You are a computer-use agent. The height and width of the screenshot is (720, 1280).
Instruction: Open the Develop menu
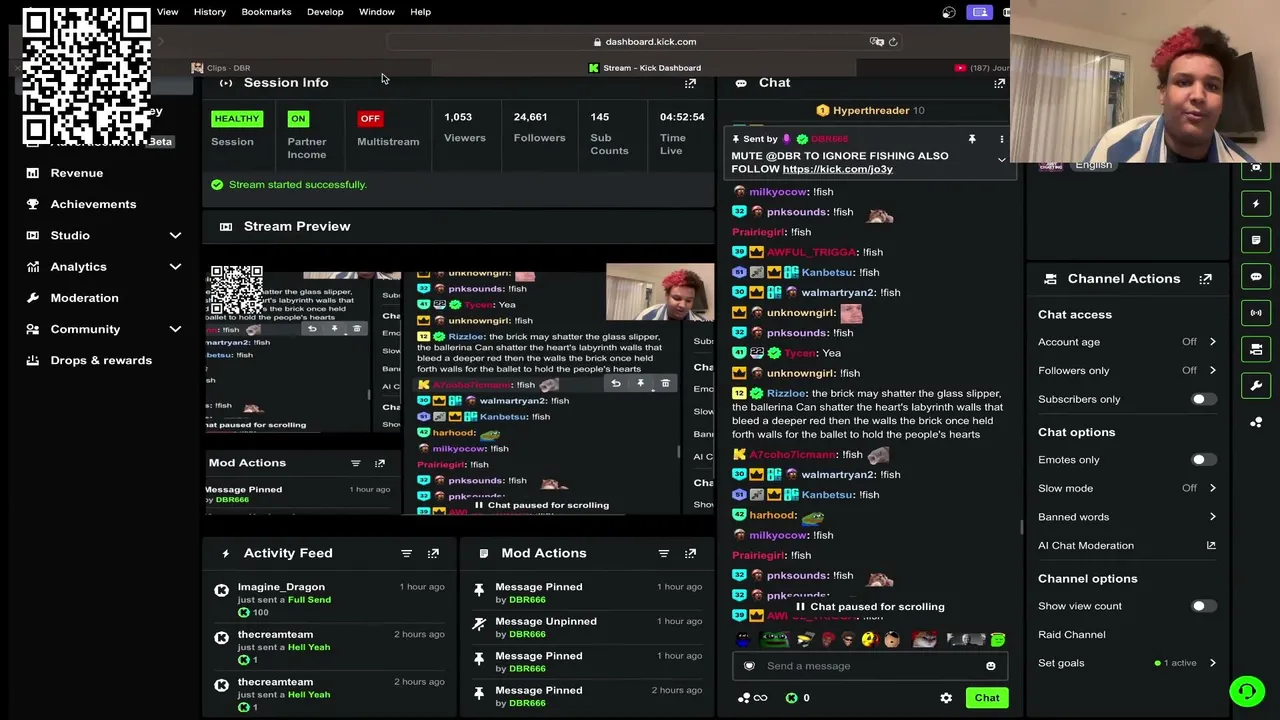325,12
